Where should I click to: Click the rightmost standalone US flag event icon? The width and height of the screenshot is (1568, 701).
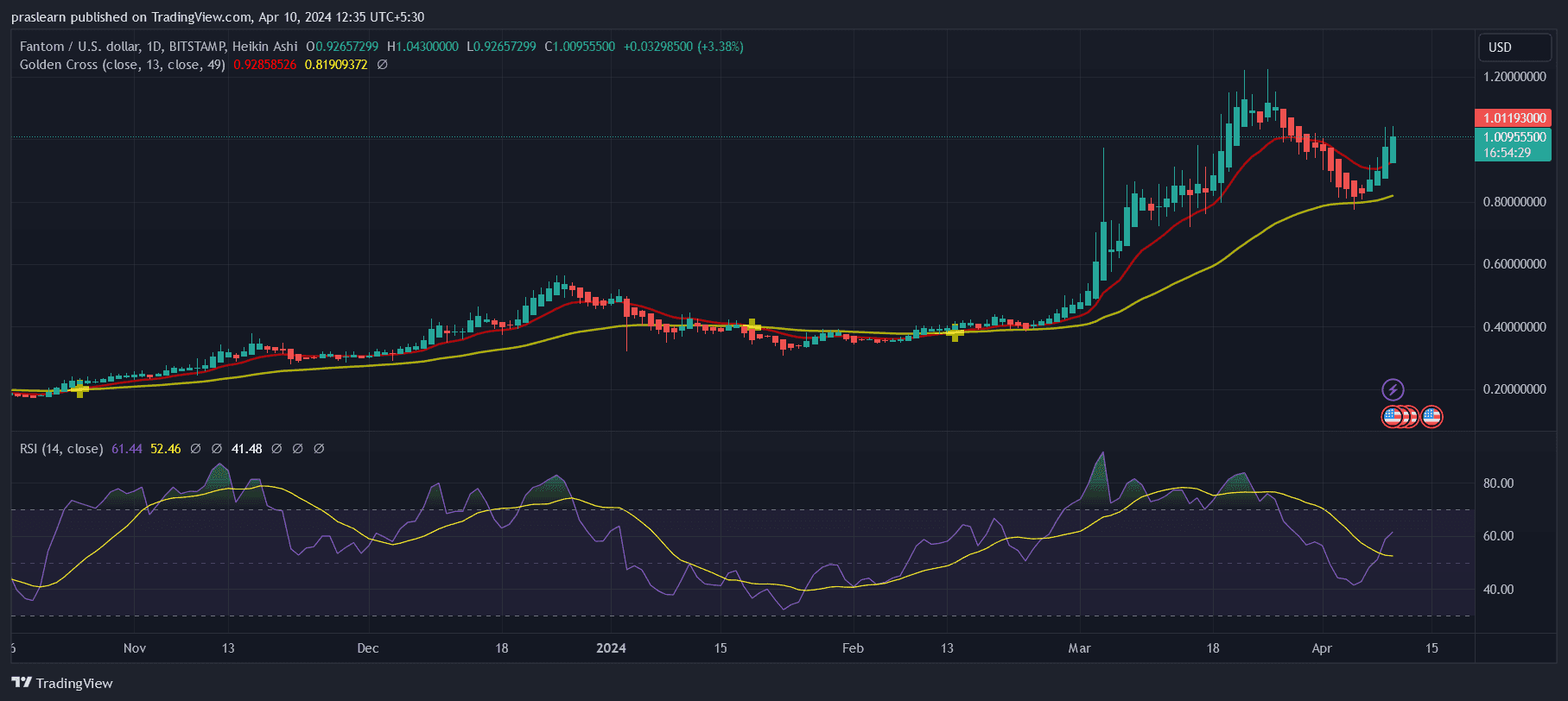[x=1432, y=417]
